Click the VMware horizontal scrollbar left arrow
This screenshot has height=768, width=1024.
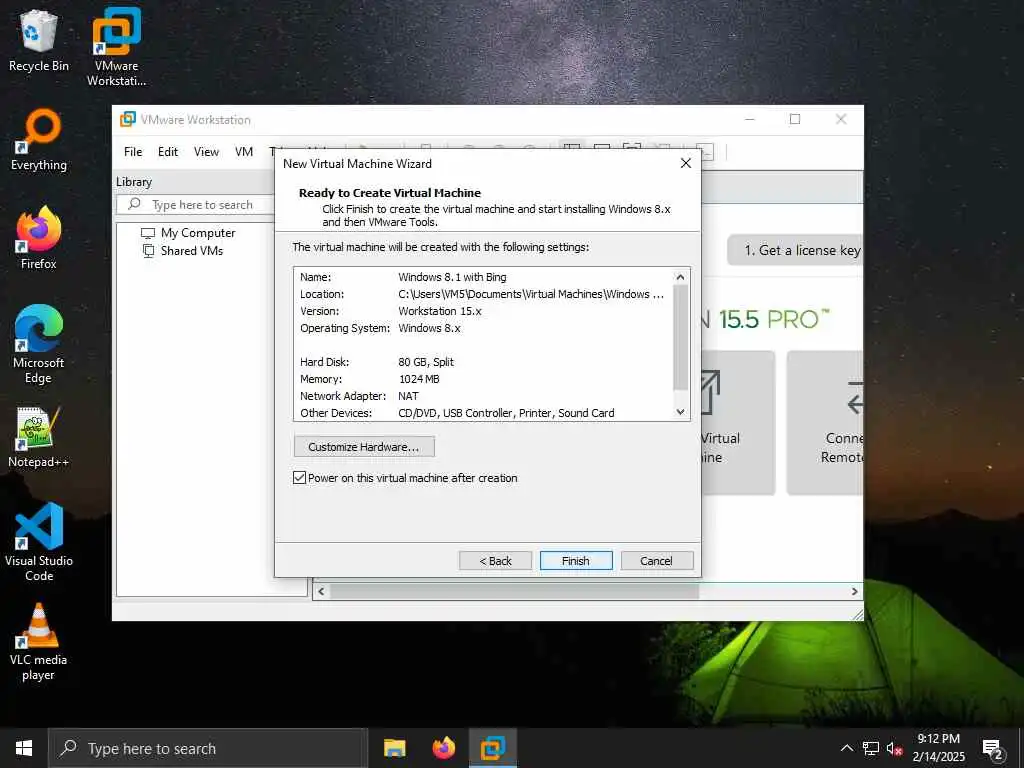[x=321, y=592]
